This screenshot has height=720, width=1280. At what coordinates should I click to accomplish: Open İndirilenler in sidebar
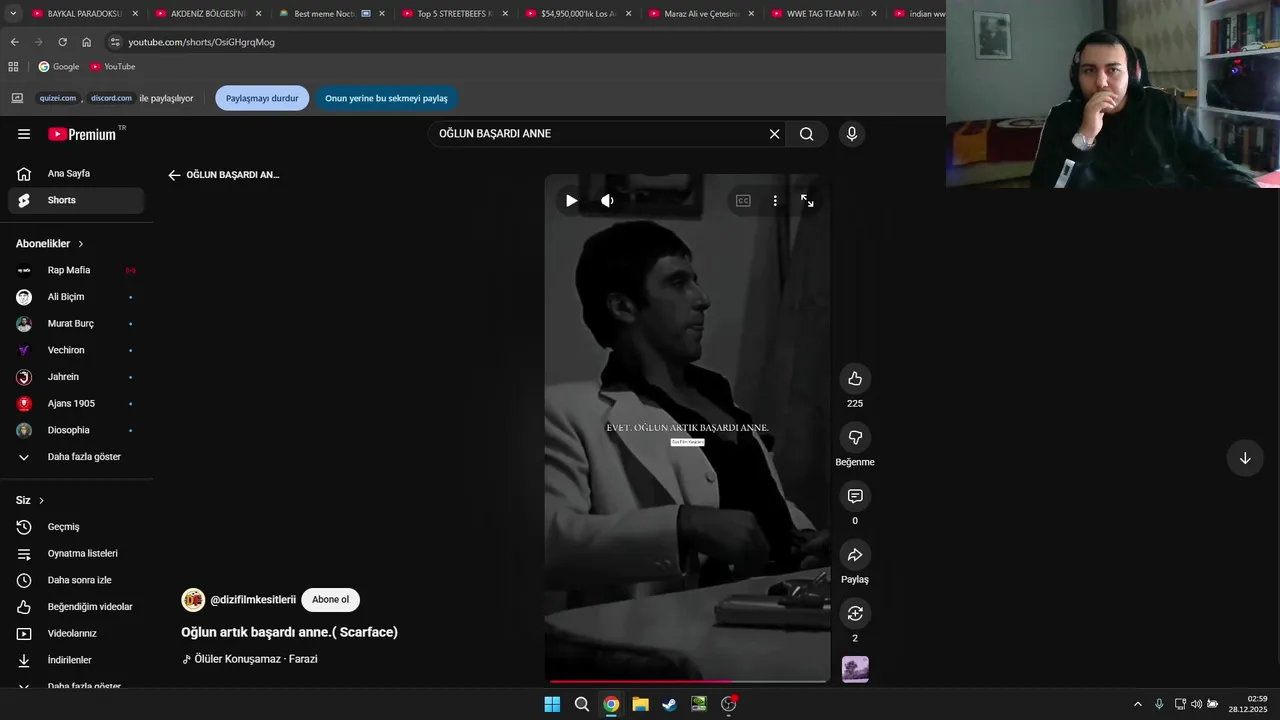point(76,660)
